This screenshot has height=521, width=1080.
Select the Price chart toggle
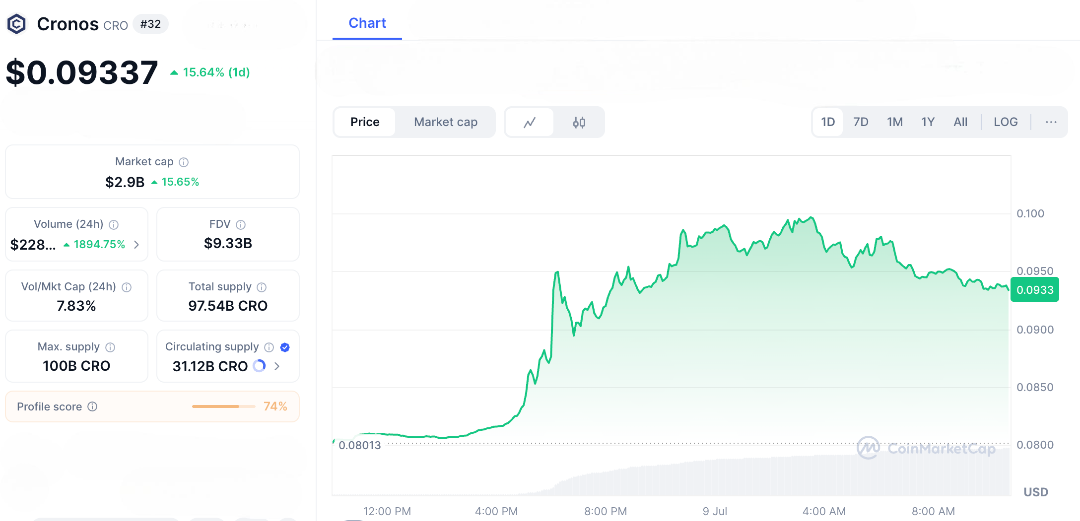click(365, 122)
